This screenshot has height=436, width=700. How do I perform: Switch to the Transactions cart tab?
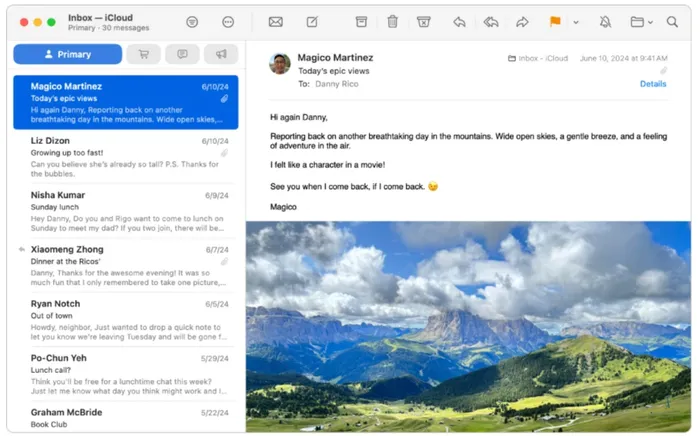coord(144,54)
